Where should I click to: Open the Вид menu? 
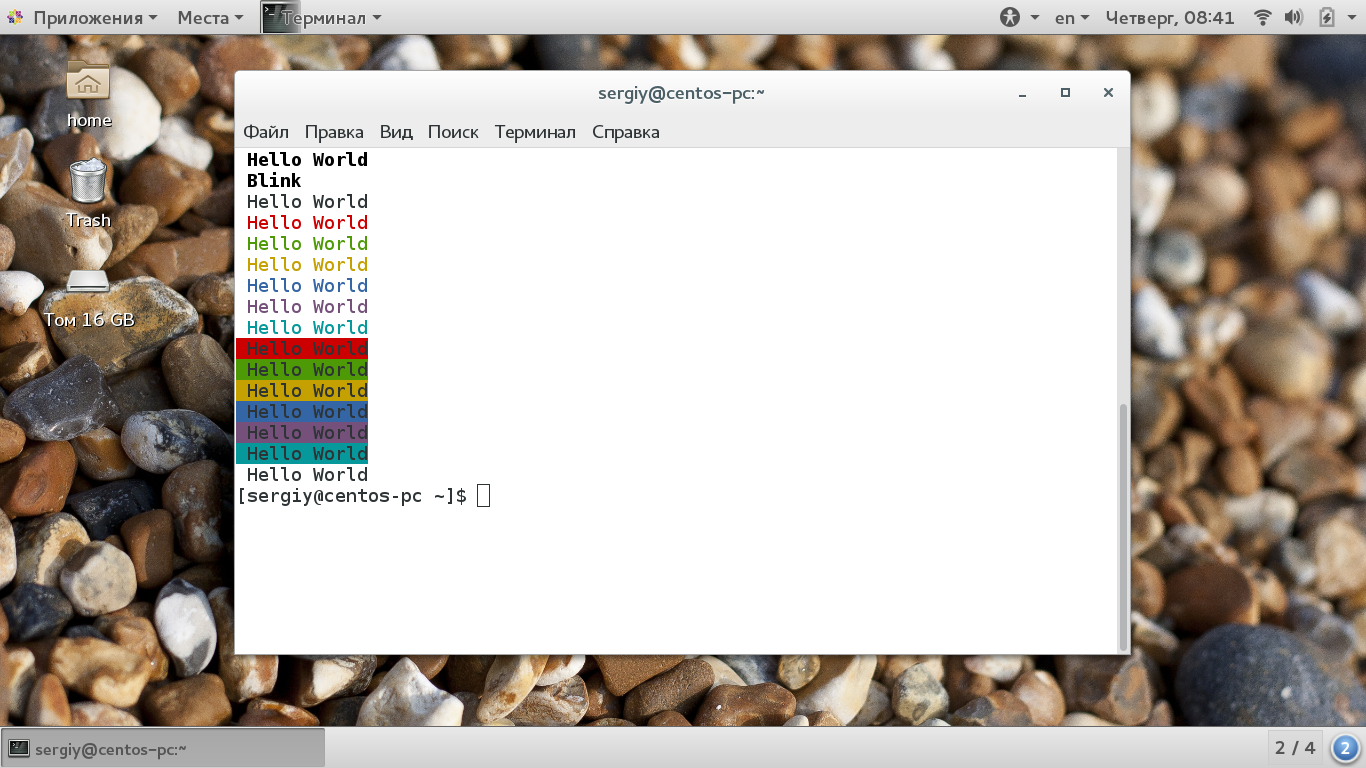(x=396, y=132)
